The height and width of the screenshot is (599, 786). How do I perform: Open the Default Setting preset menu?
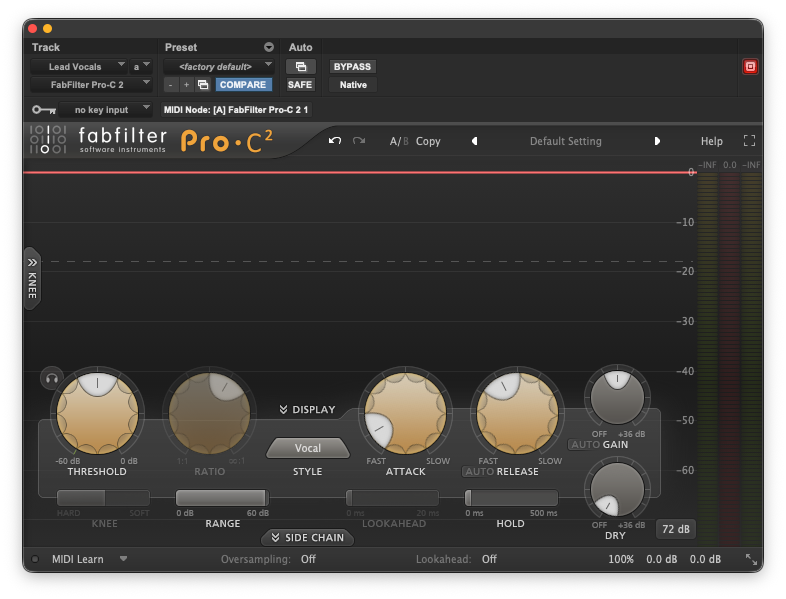pyautogui.click(x=565, y=141)
